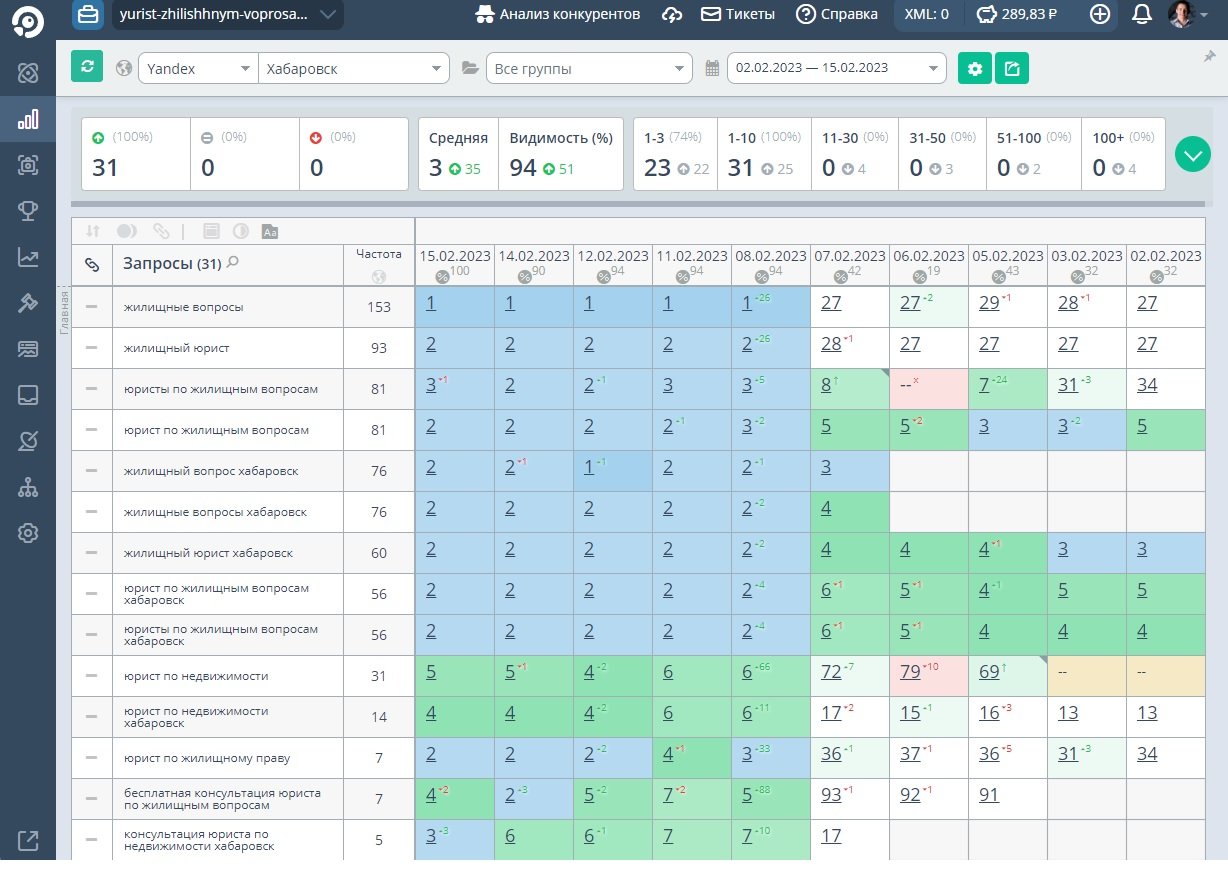Open the date range 02.02.2023 — 15.02.2023 field
This screenshot has height=870, width=1228.
(835, 68)
